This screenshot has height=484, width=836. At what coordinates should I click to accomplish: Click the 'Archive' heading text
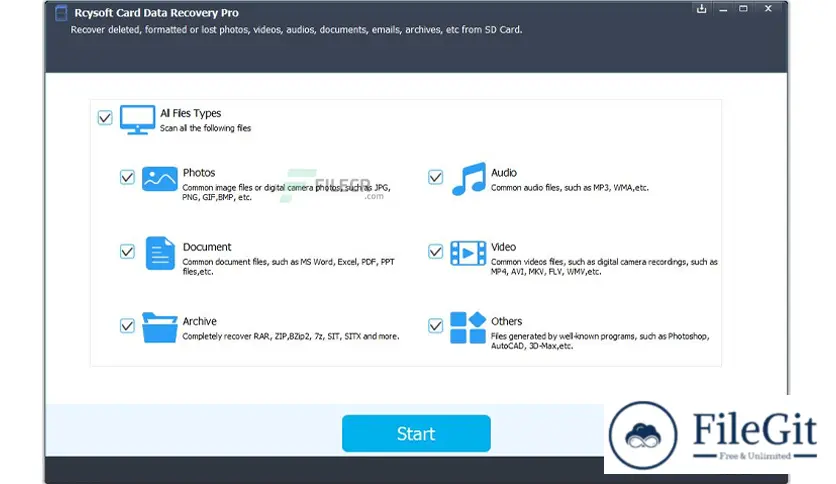[199, 321]
